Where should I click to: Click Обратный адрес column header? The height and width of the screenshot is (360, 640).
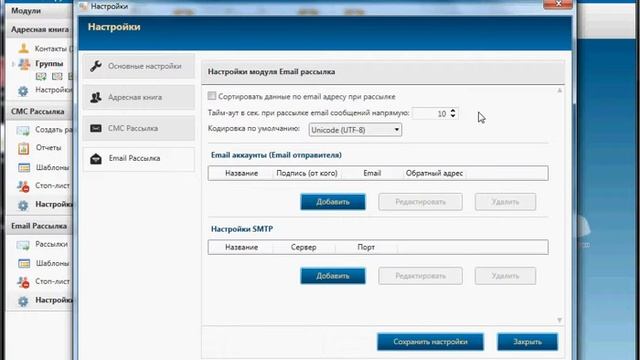(x=434, y=173)
